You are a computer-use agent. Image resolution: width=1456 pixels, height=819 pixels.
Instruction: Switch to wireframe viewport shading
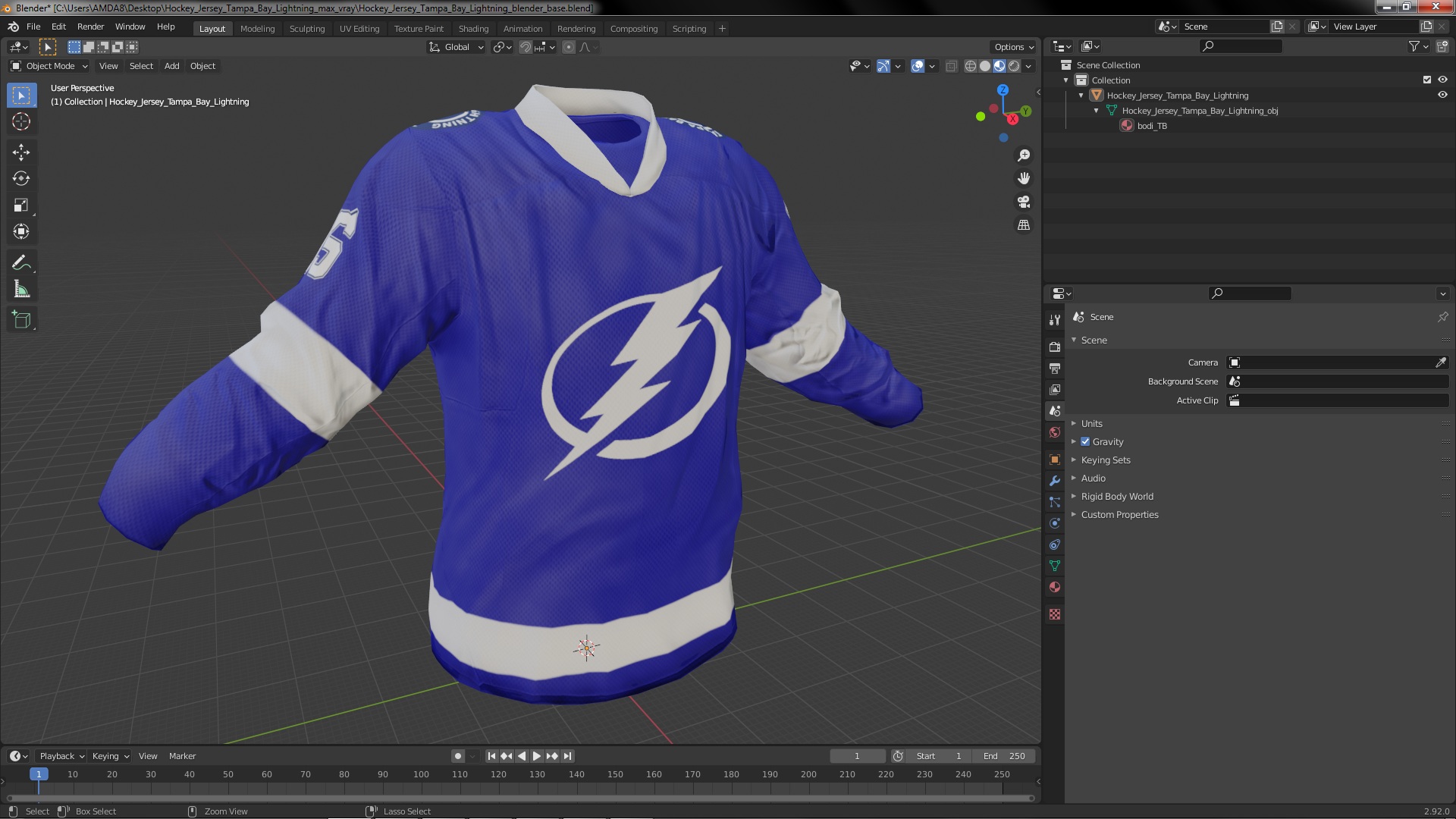point(971,66)
